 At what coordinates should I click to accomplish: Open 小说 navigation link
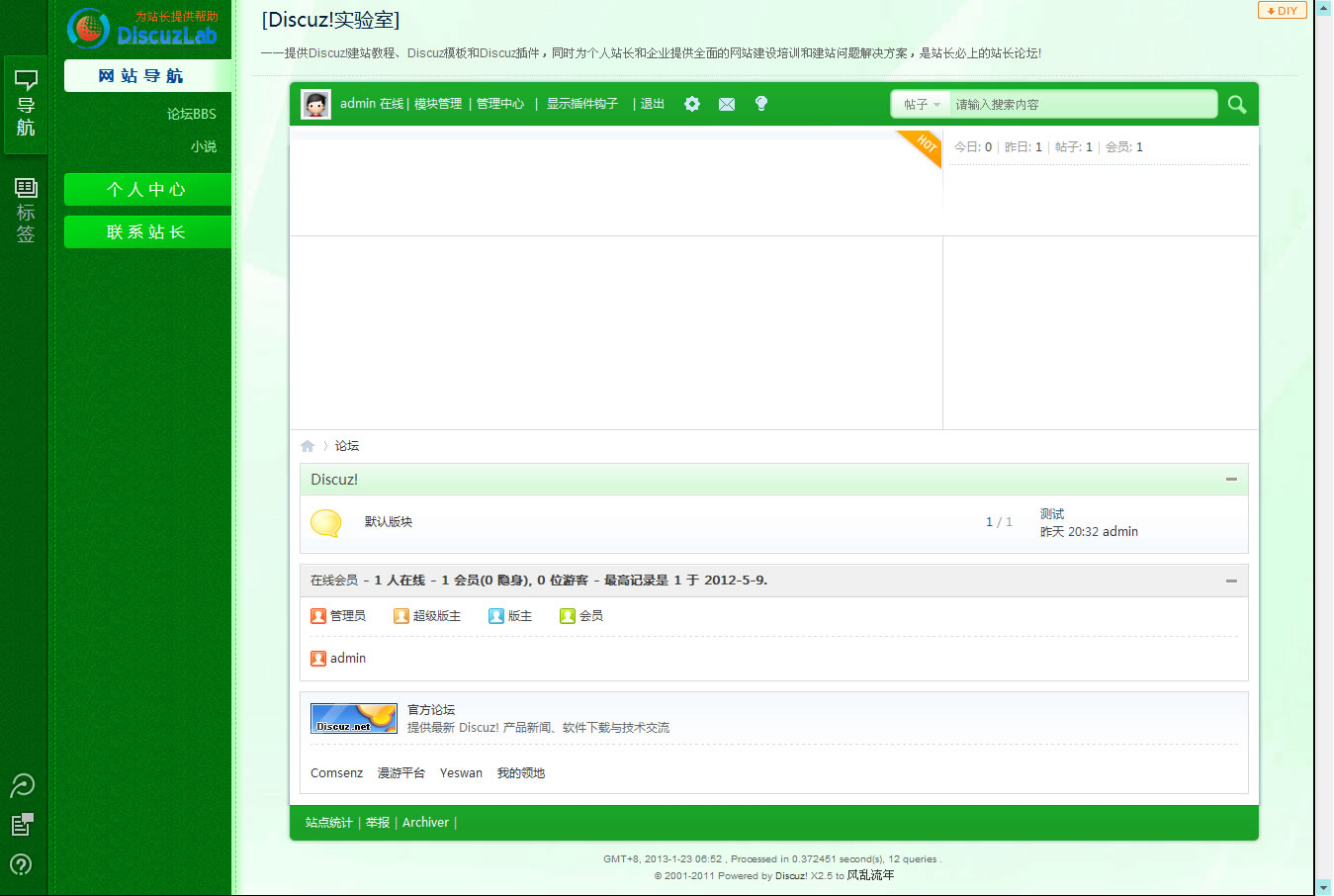(204, 146)
